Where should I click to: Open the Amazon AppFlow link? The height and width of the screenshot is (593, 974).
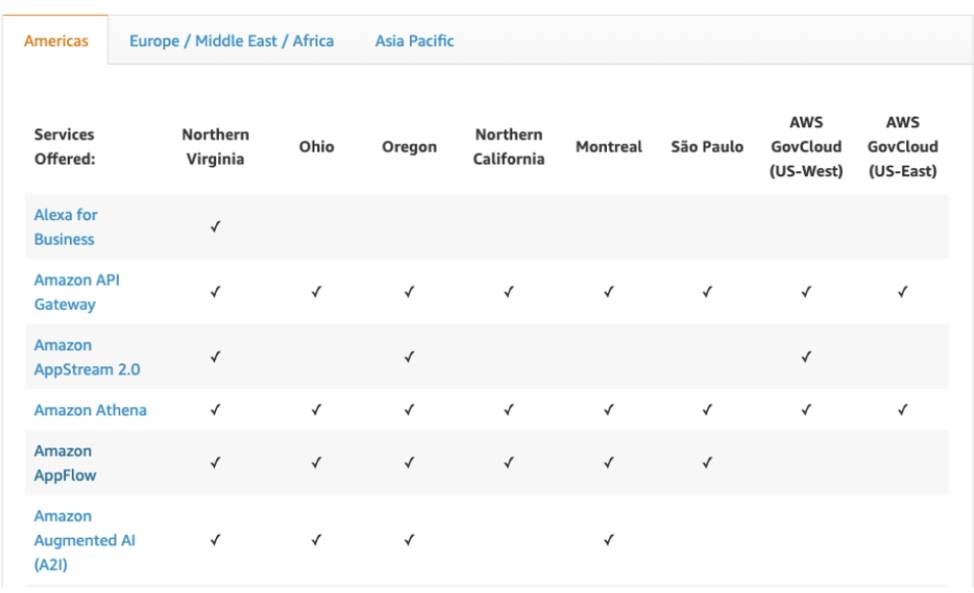(x=65, y=463)
